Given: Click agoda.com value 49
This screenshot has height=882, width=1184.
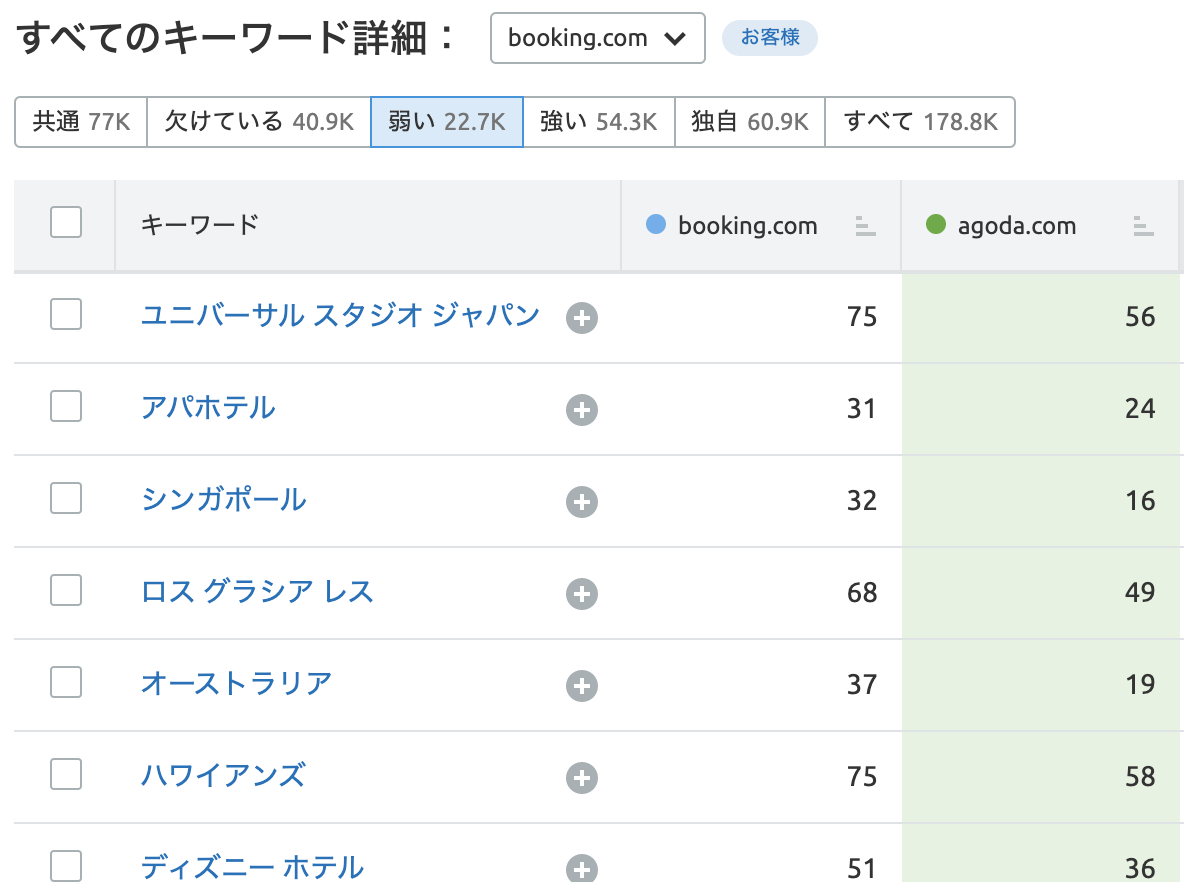Looking at the screenshot, I should (x=1140, y=593).
